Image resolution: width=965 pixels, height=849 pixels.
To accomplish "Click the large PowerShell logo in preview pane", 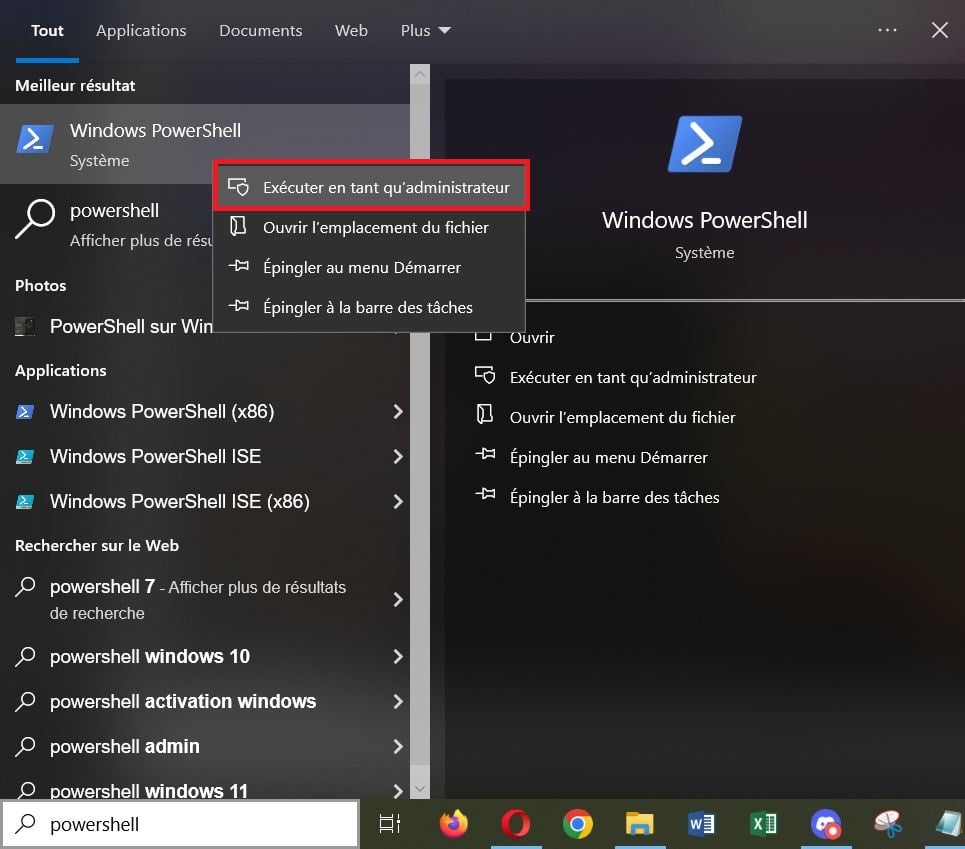I will pyautogui.click(x=705, y=144).
